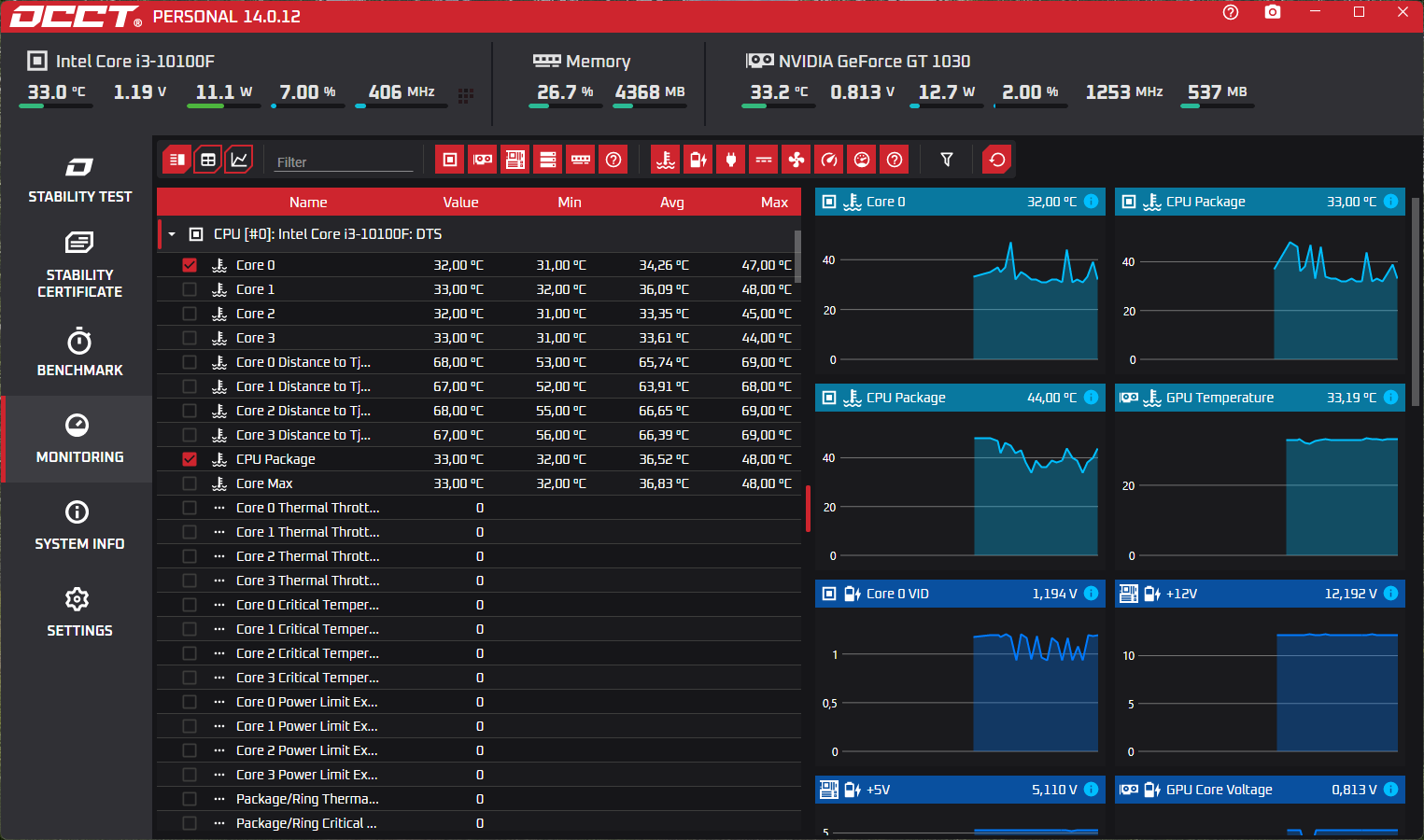
Task: Open GPU Temperature graph info button
Action: click(x=1390, y=398)
